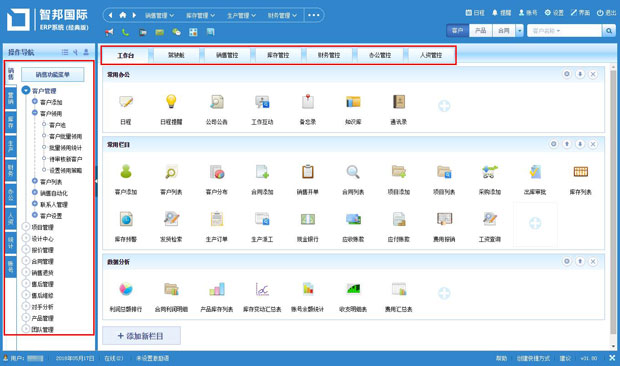Open the 销售管理 dropdown menu

pos(159,15)
